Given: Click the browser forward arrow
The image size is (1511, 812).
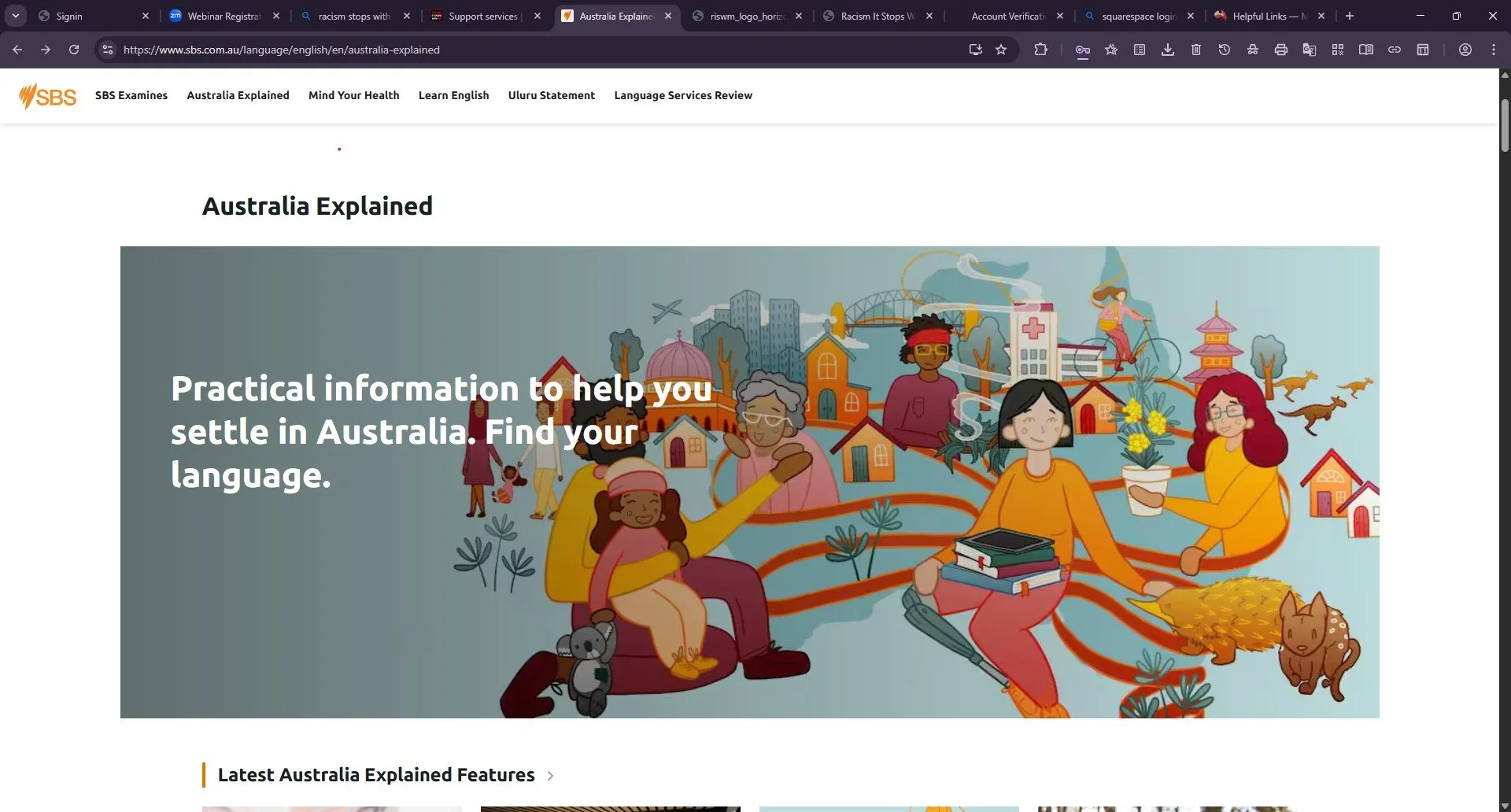Looking at the screenshot, I should [x=46, y=50].
